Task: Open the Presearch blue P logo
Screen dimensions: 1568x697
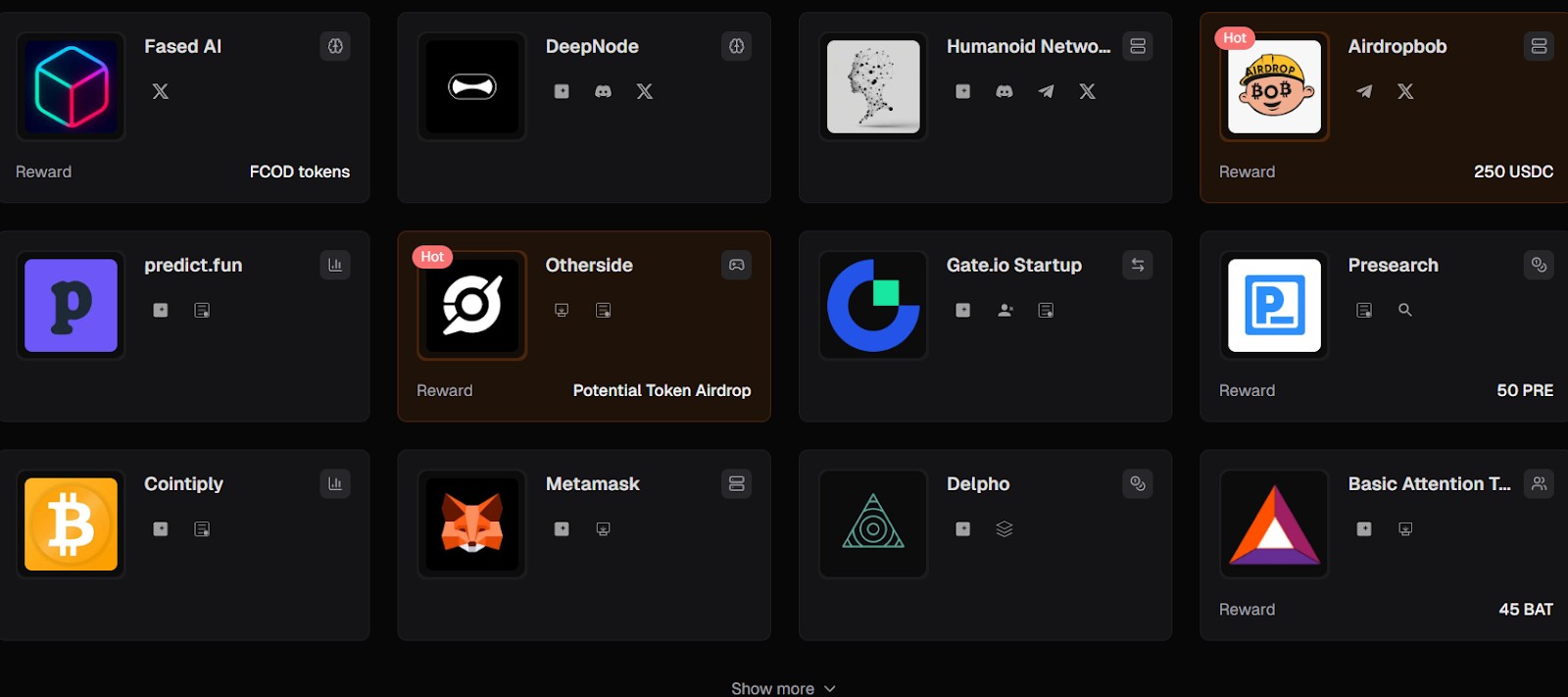Action: (1274, 305)
